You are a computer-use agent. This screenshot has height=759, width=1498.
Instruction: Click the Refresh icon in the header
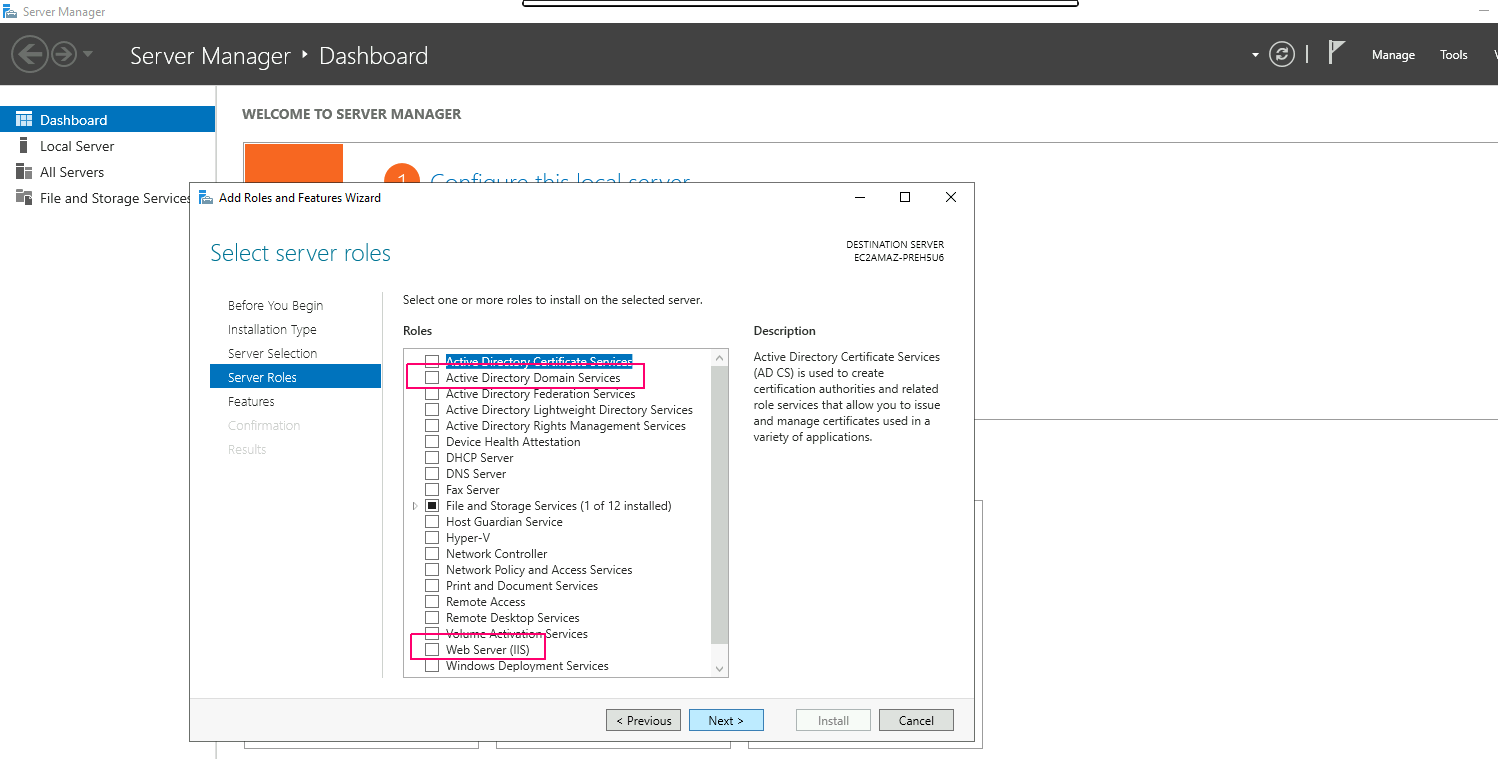click(1282, 55)
